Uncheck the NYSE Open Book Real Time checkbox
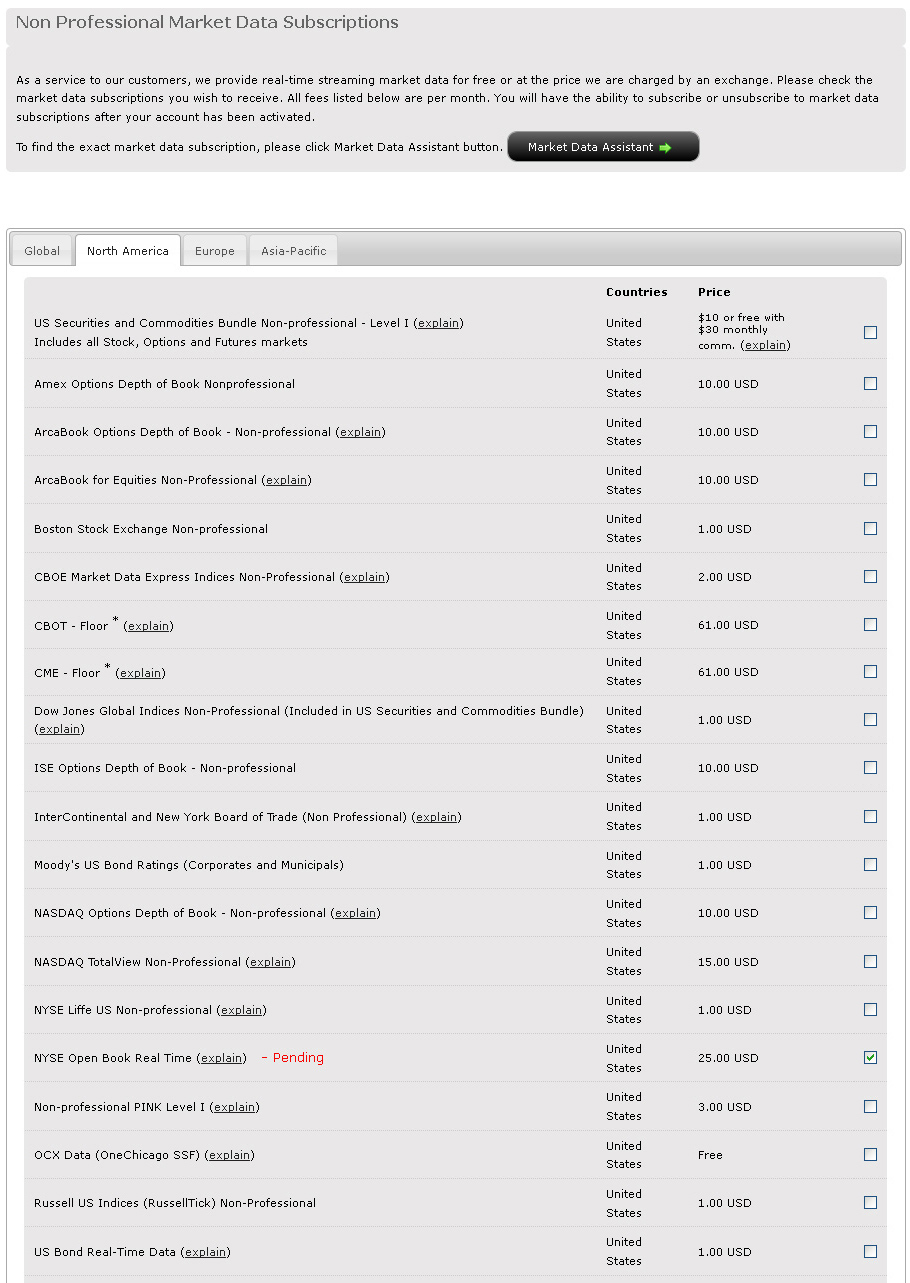 click(x=870, y=1058)
